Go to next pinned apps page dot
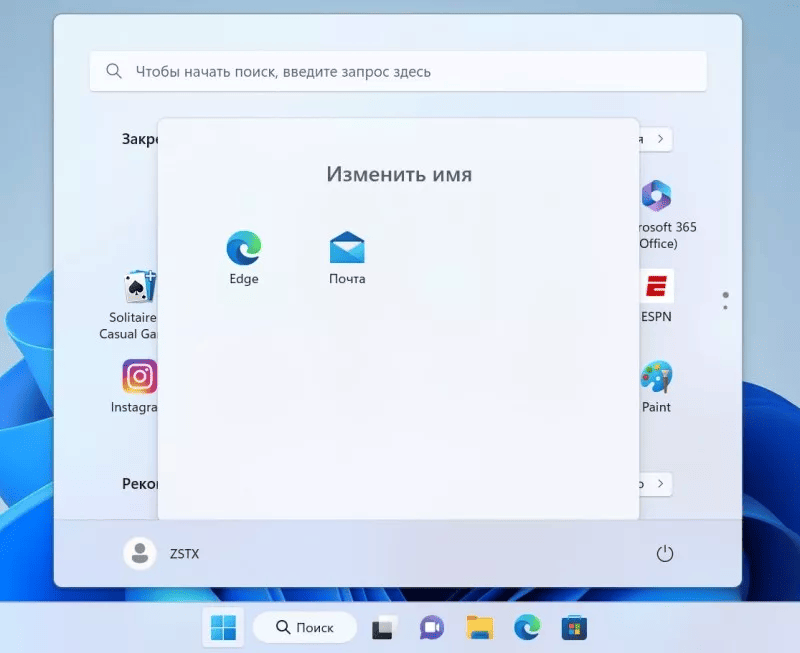Screen dimensions: 800x653 pyautogui.click(x=725, y=308)
